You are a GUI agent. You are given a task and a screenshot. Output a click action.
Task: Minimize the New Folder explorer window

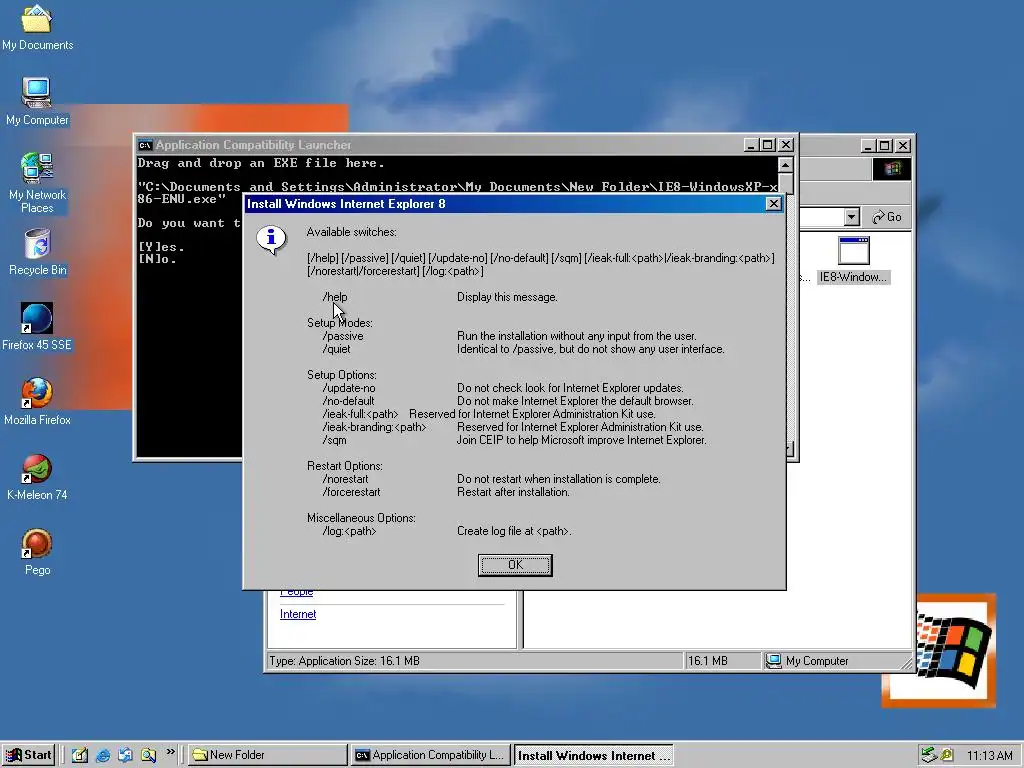(868, 146)
